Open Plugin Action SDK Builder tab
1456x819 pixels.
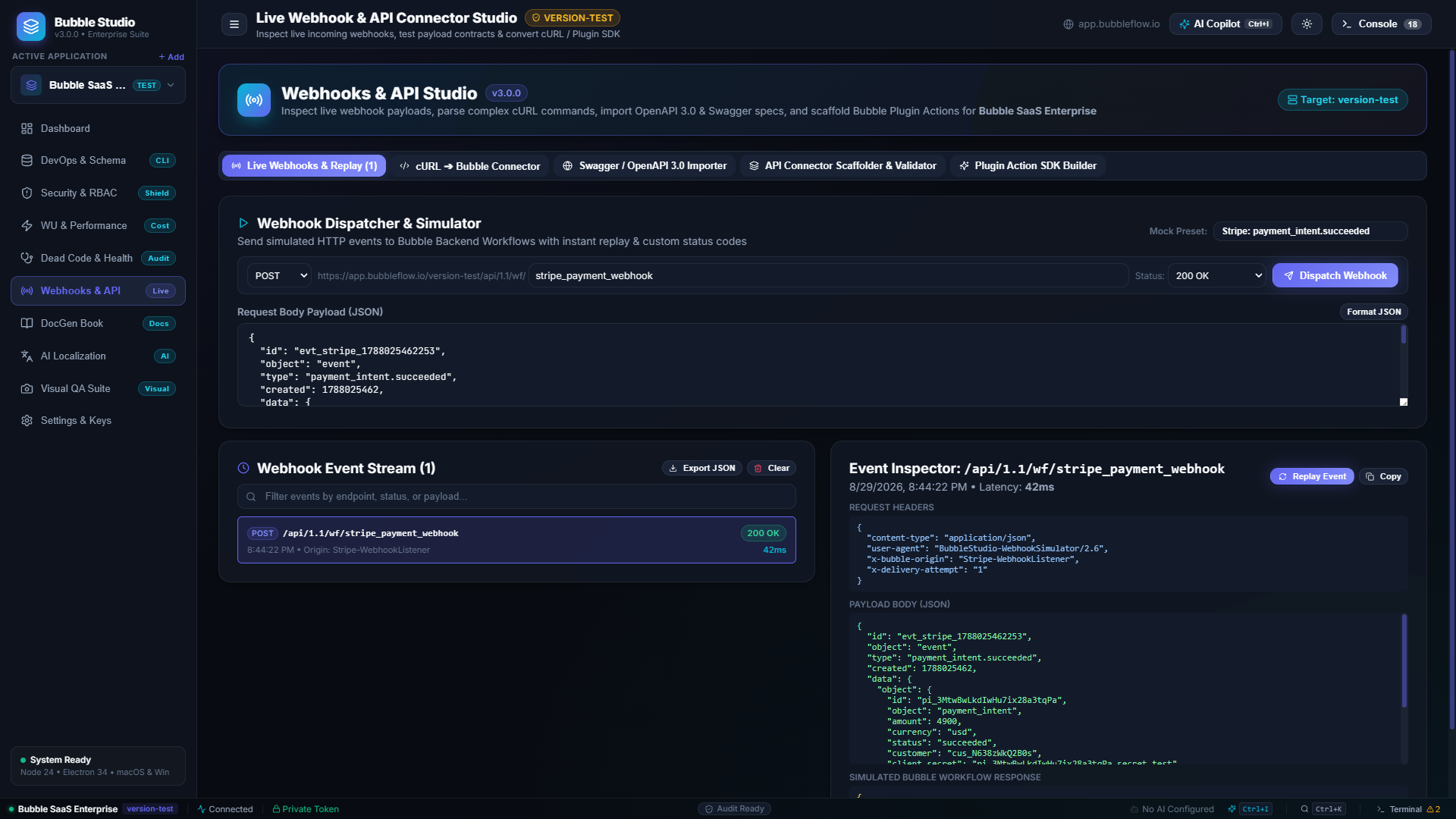click(x=1028, y=166)
